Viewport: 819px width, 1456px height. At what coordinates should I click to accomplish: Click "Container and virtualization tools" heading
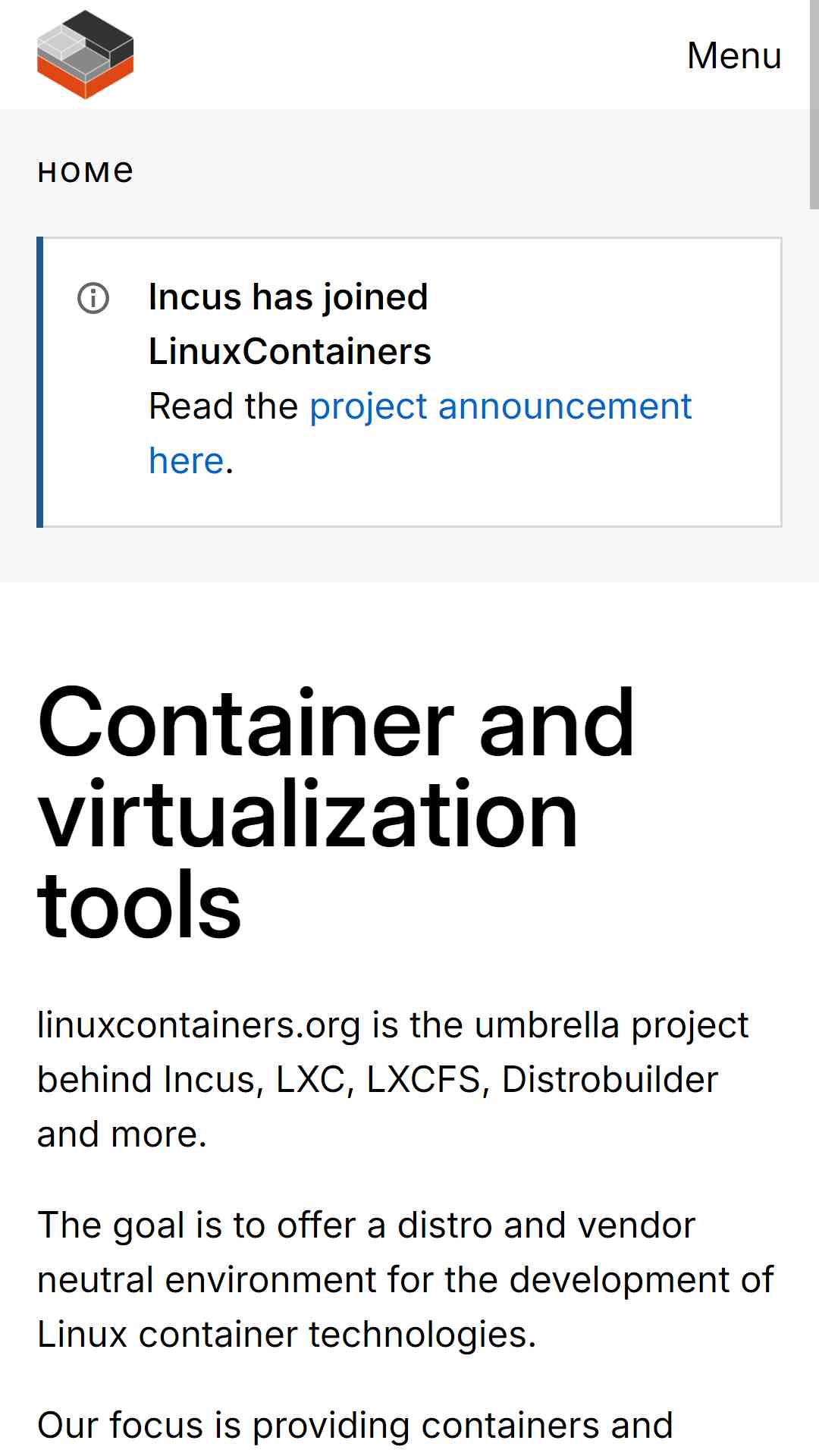pyautogui.click(x=336, y=812)
